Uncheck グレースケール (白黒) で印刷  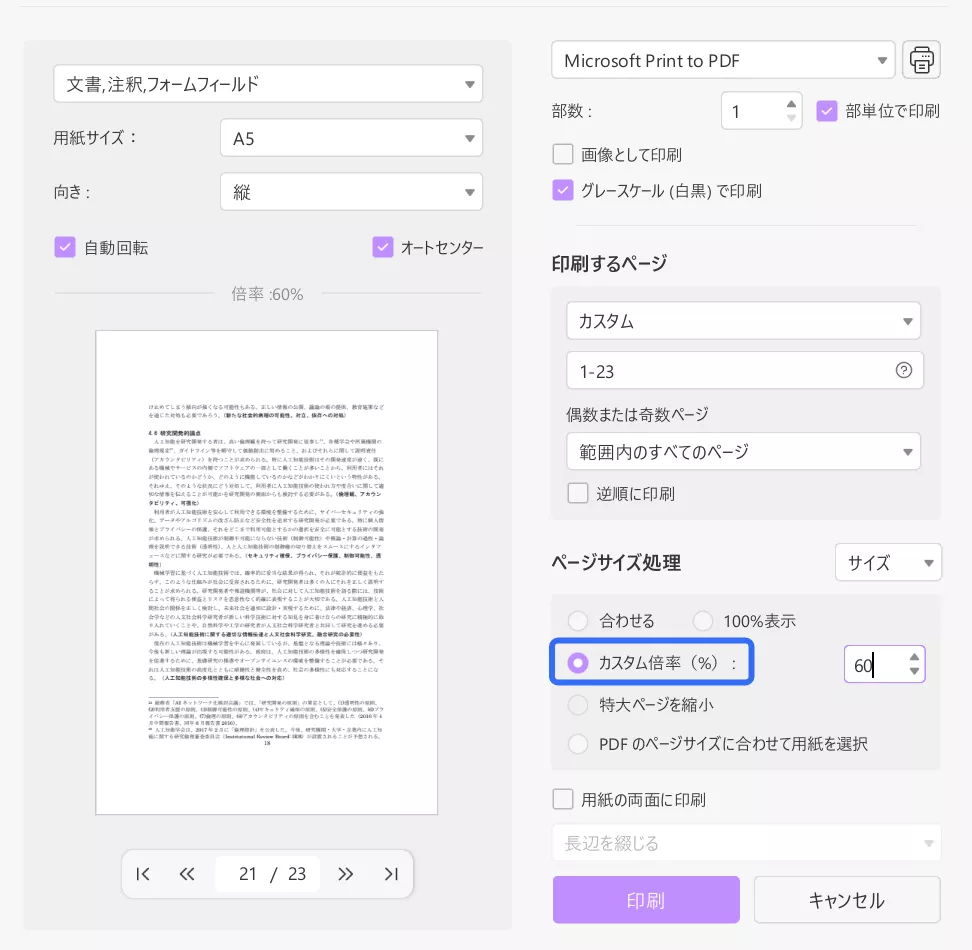563,190
